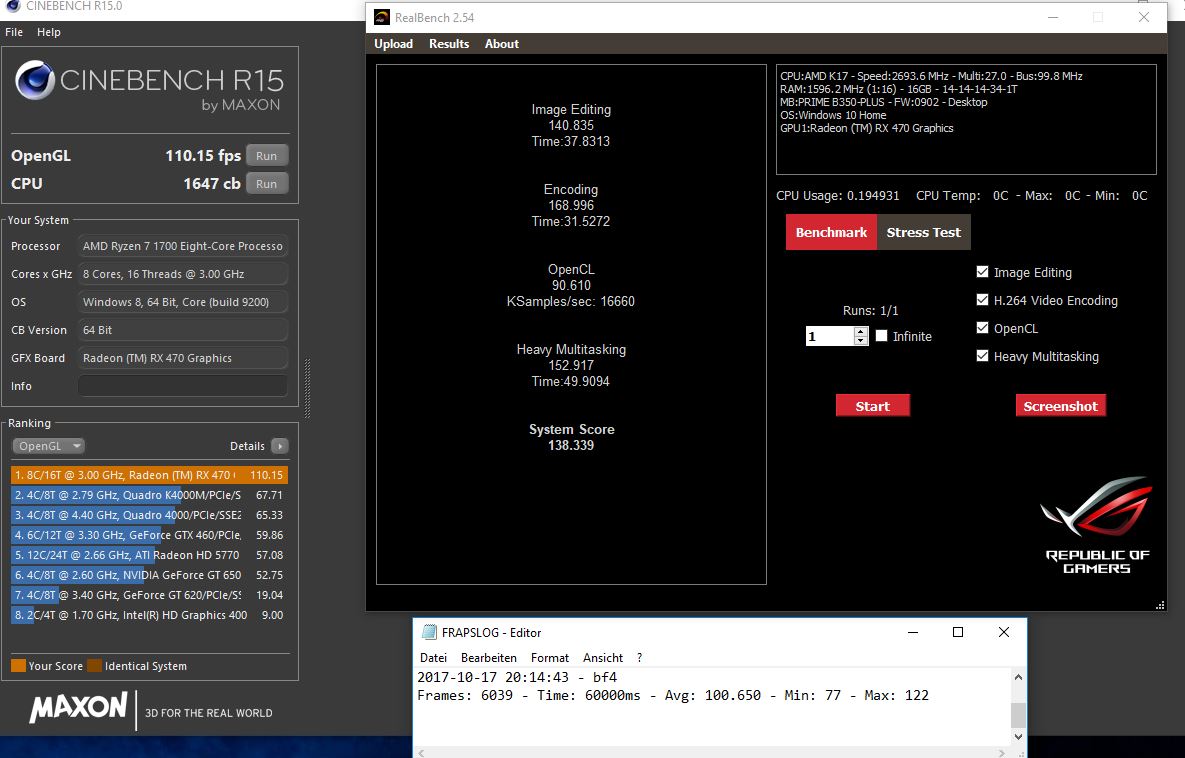
Task: Click the Cinebench title bar icon
Action: tap(14, 6)
